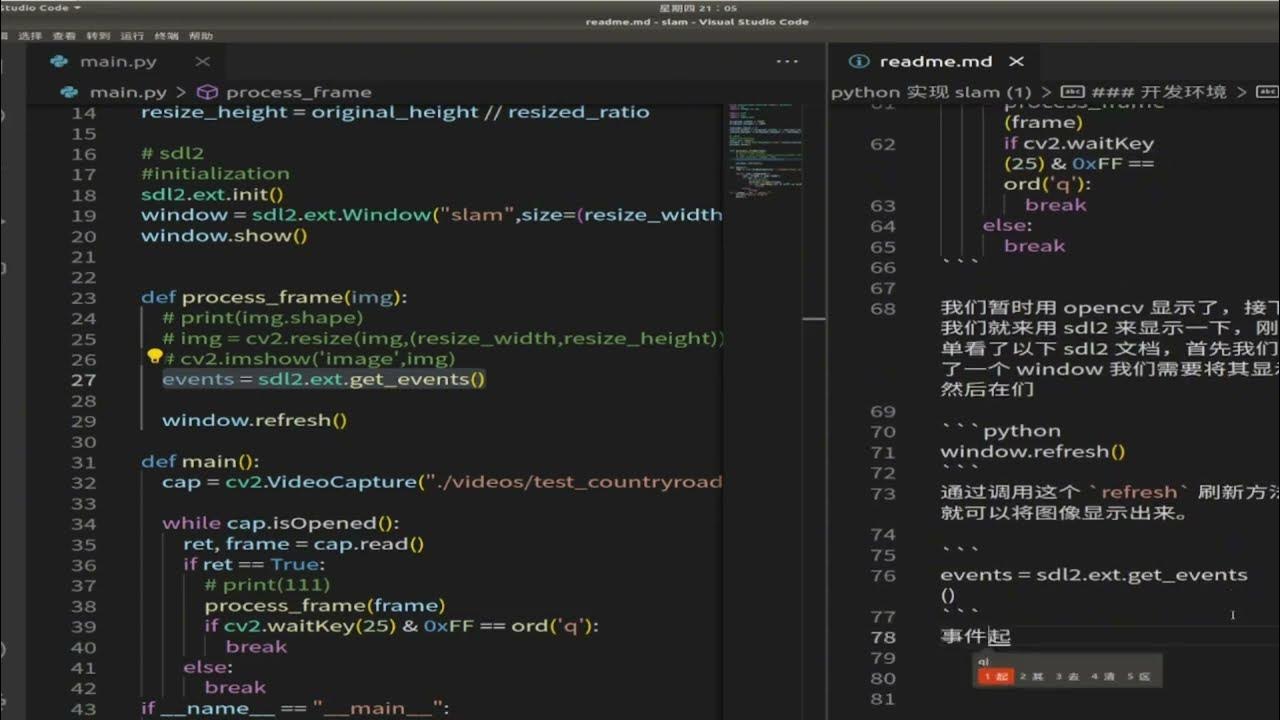Click 'events = sdl2.ext.get_events' in readme.md
The width and height of the screenshot is (1280, 720).
click(x=1094, y=575)
